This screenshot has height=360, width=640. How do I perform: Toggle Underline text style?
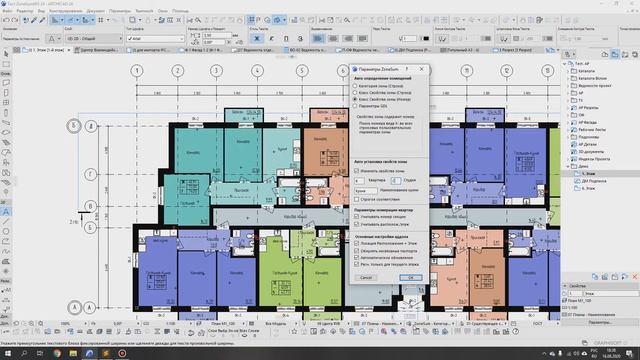(x=286, y=38)
